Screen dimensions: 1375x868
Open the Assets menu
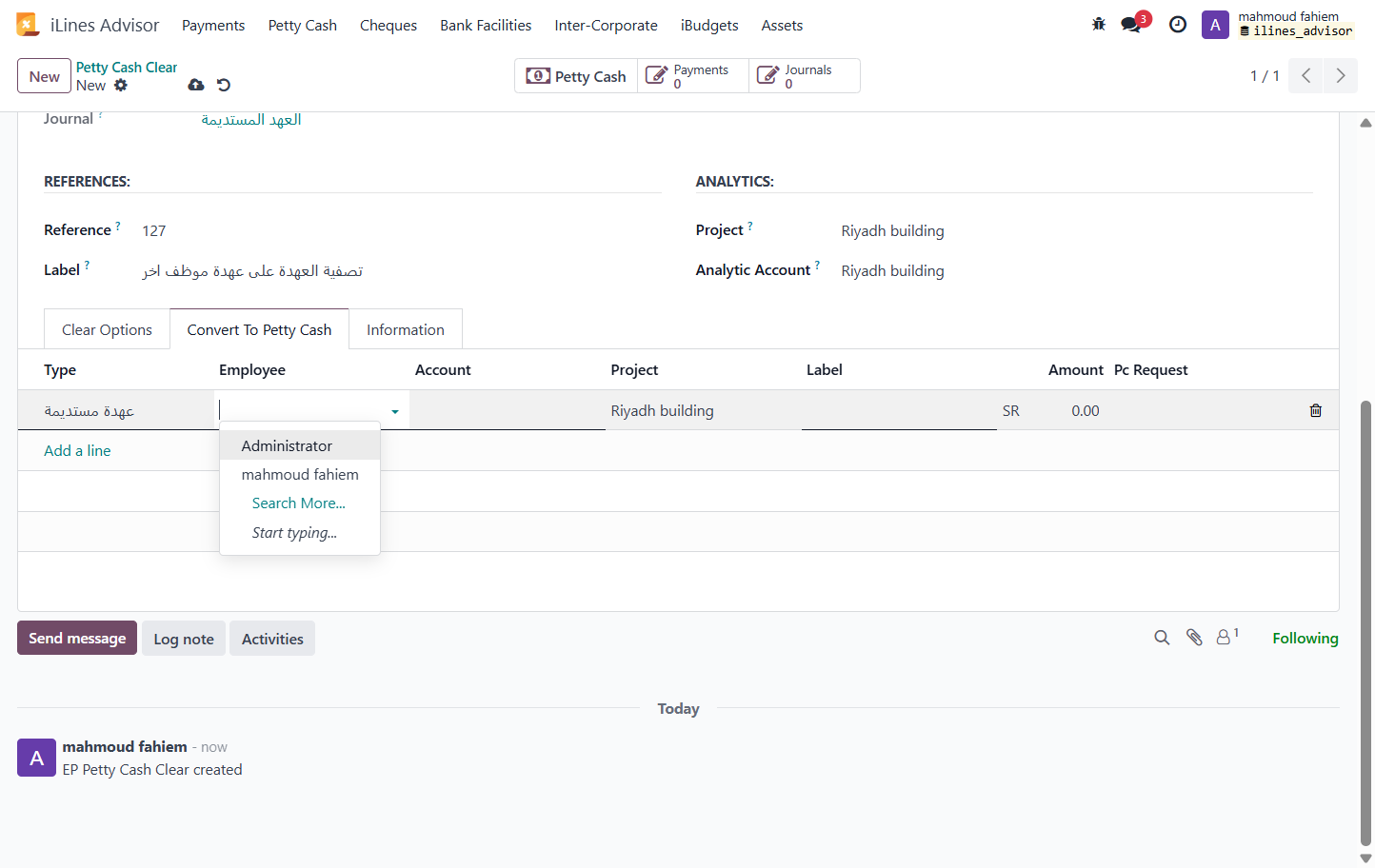[x=782, y=26]
